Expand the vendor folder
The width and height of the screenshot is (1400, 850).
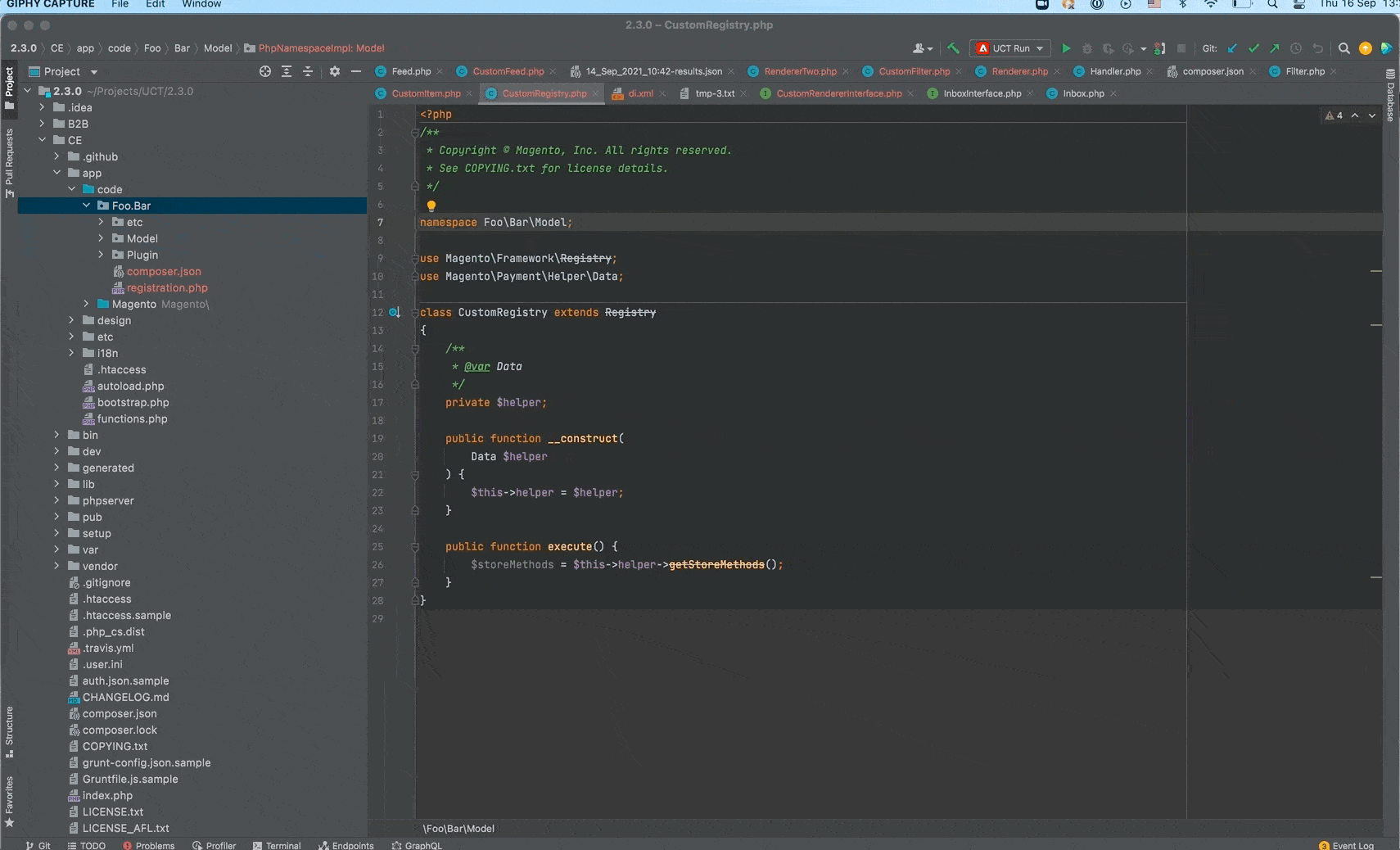tap(56, 566)
